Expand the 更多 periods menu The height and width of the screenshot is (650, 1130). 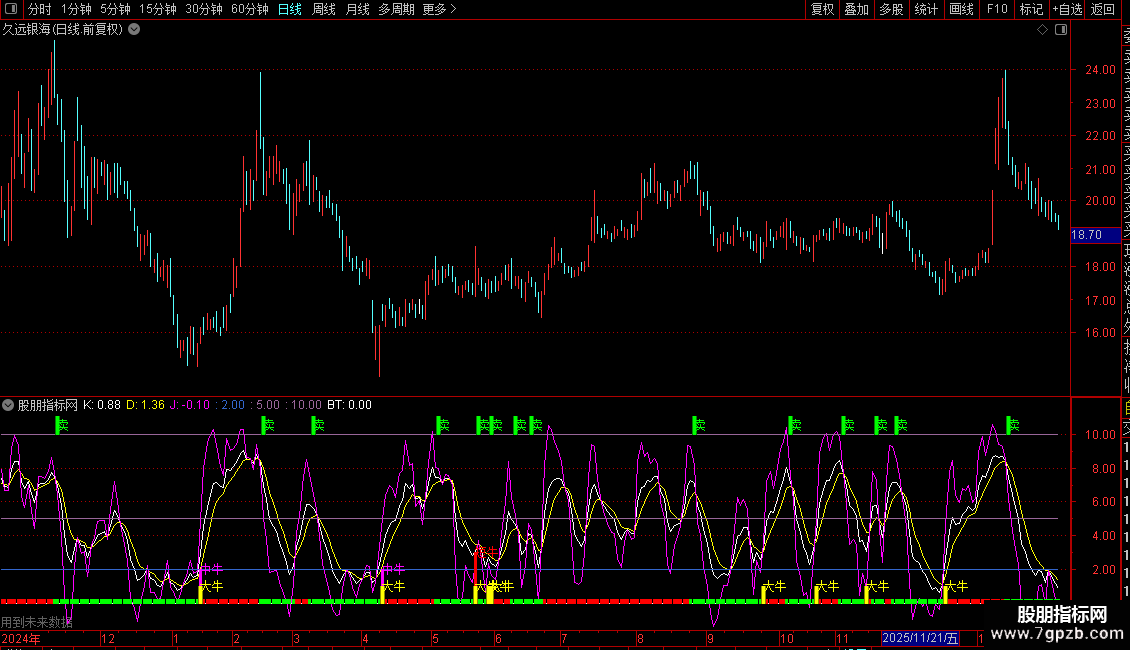tap(439, 9)
